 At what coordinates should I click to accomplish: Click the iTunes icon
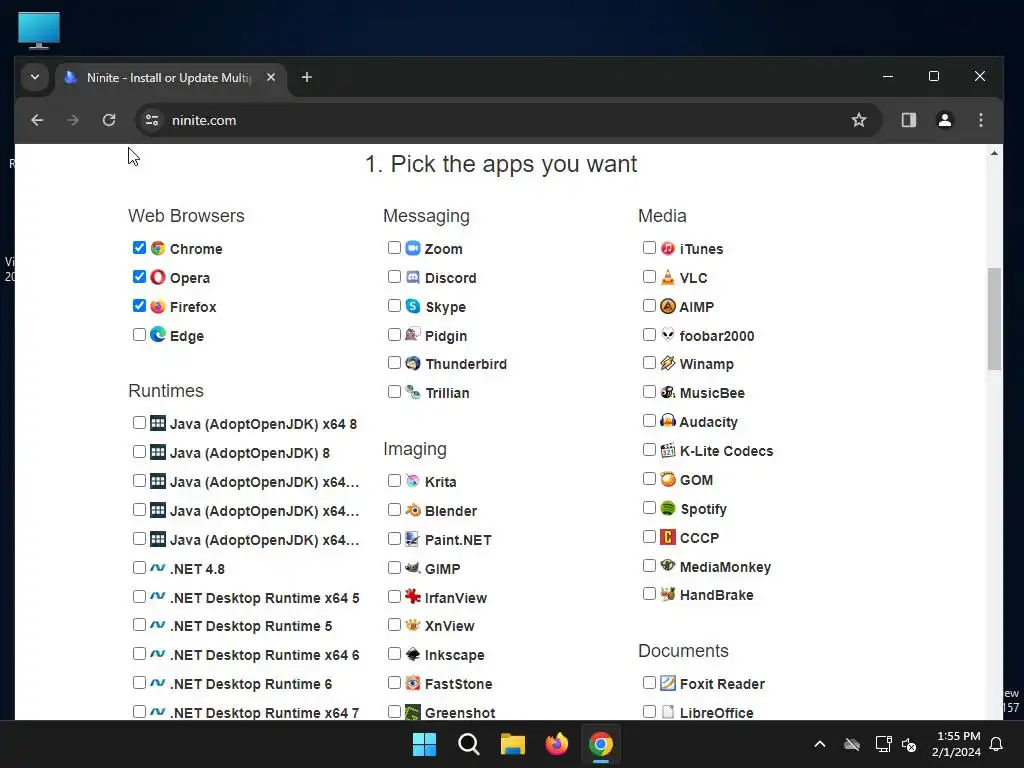point(667,248)
